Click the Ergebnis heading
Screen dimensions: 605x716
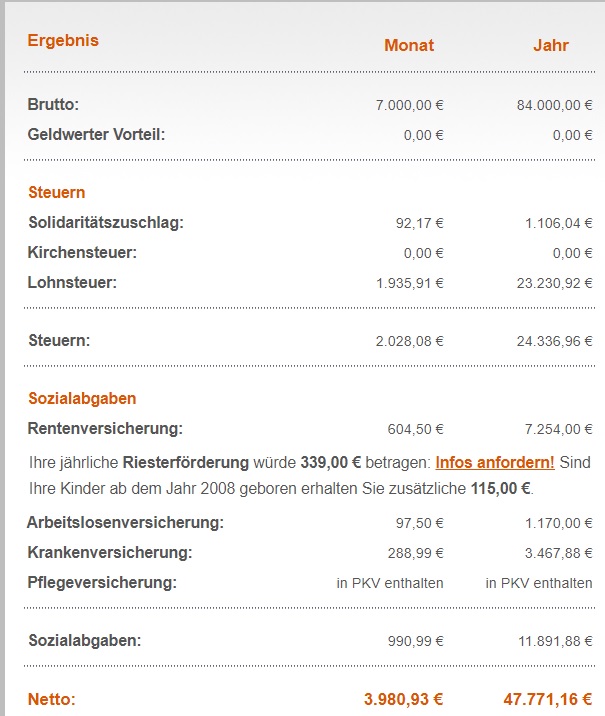tap(63, 41)
